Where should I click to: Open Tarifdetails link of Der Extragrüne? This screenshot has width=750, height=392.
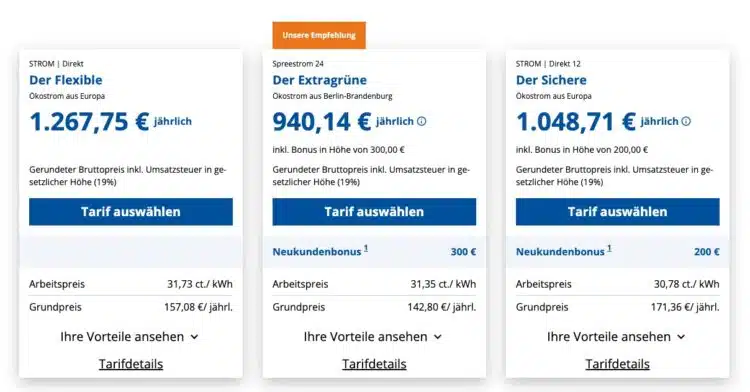[x=375, y=364]
